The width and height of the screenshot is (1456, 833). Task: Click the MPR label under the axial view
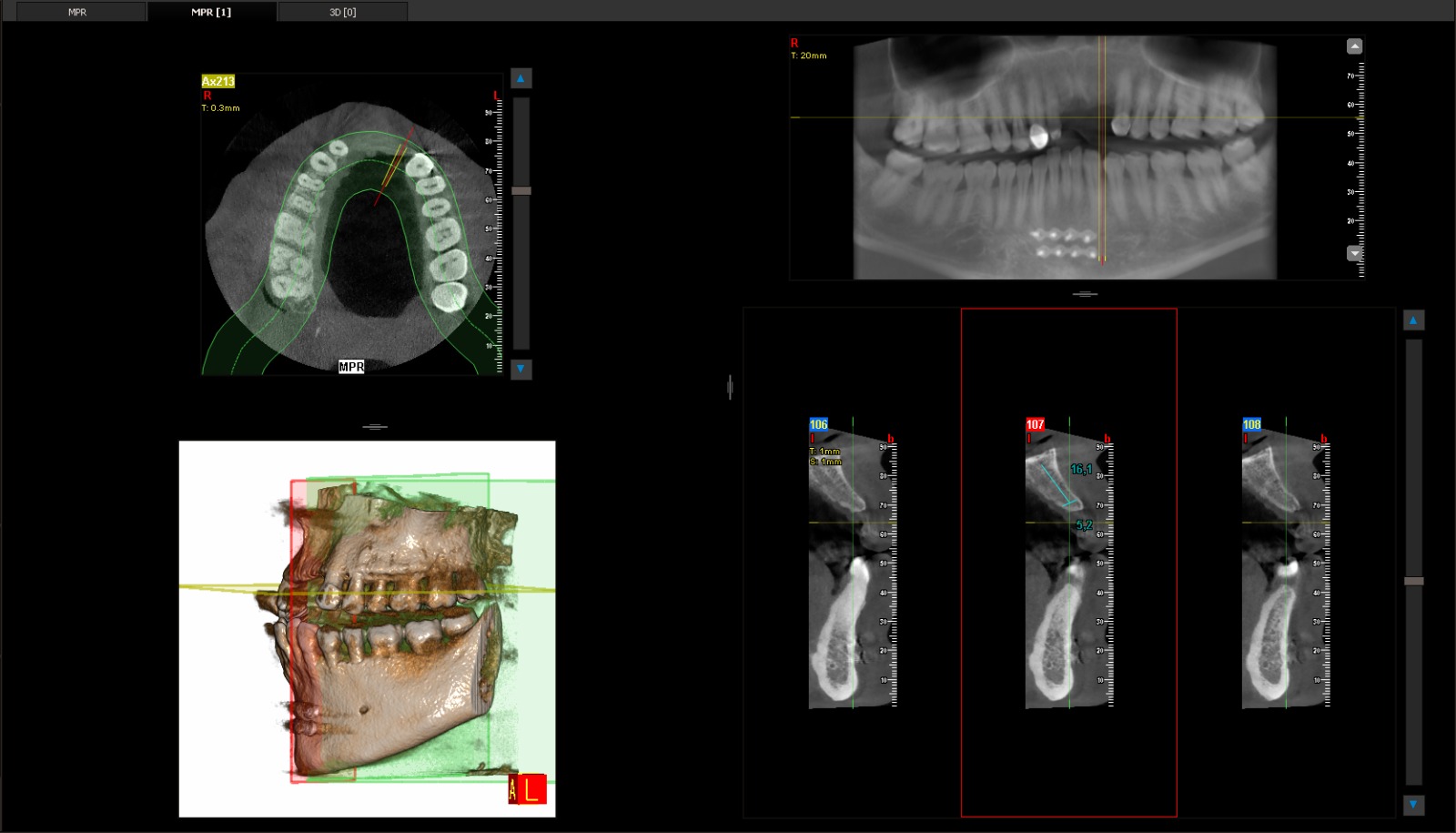point(351,367)
